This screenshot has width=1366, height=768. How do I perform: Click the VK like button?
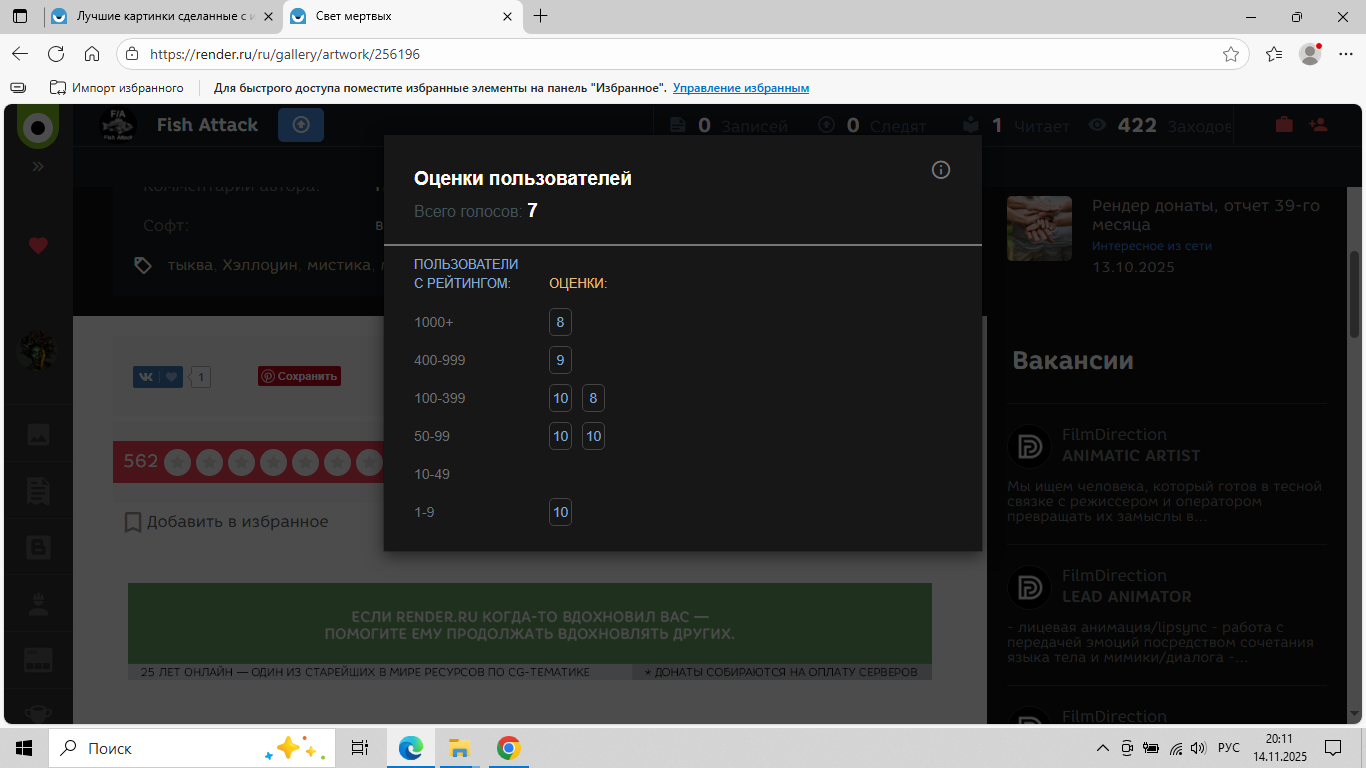click(x=158, y=377)
